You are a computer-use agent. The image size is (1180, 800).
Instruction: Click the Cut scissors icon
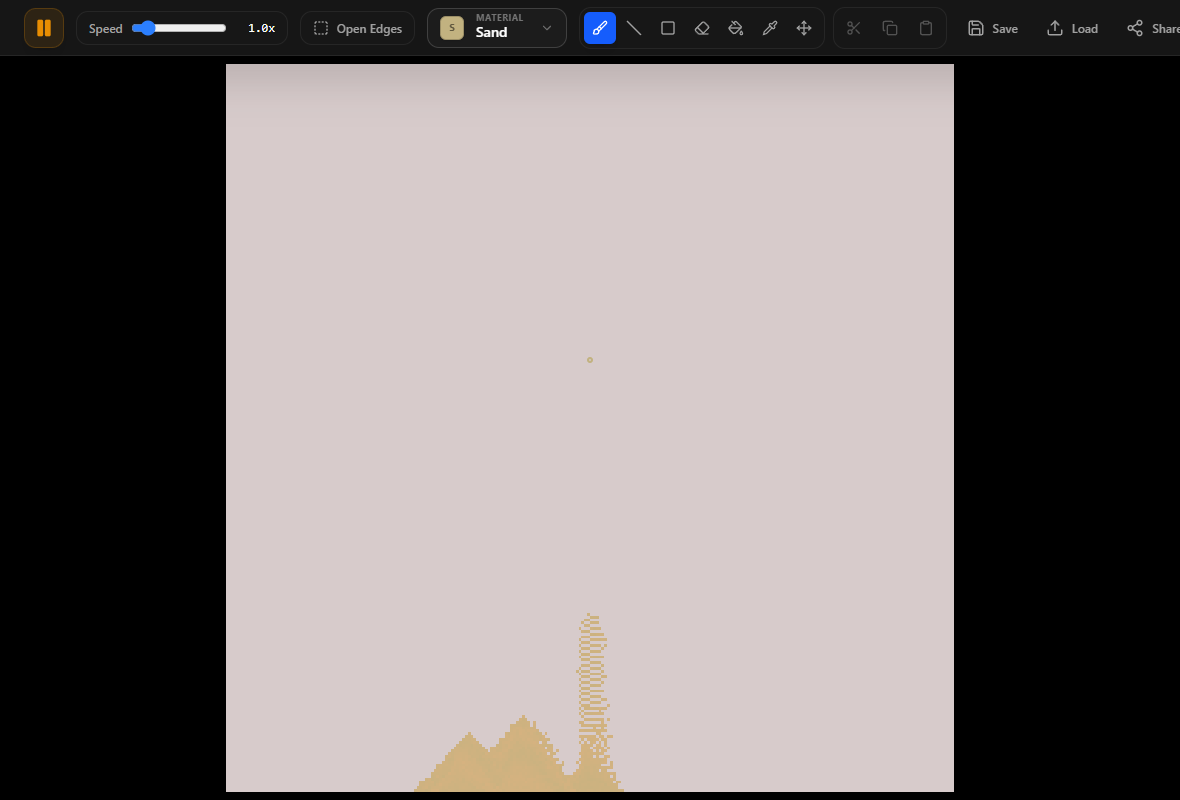pyautogui.click(x=853, y=28)
